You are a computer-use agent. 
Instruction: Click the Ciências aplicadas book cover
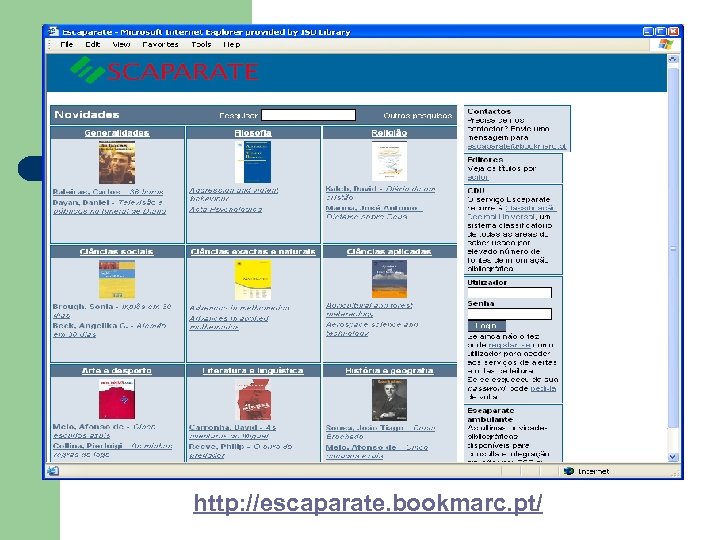coord(389,279)
